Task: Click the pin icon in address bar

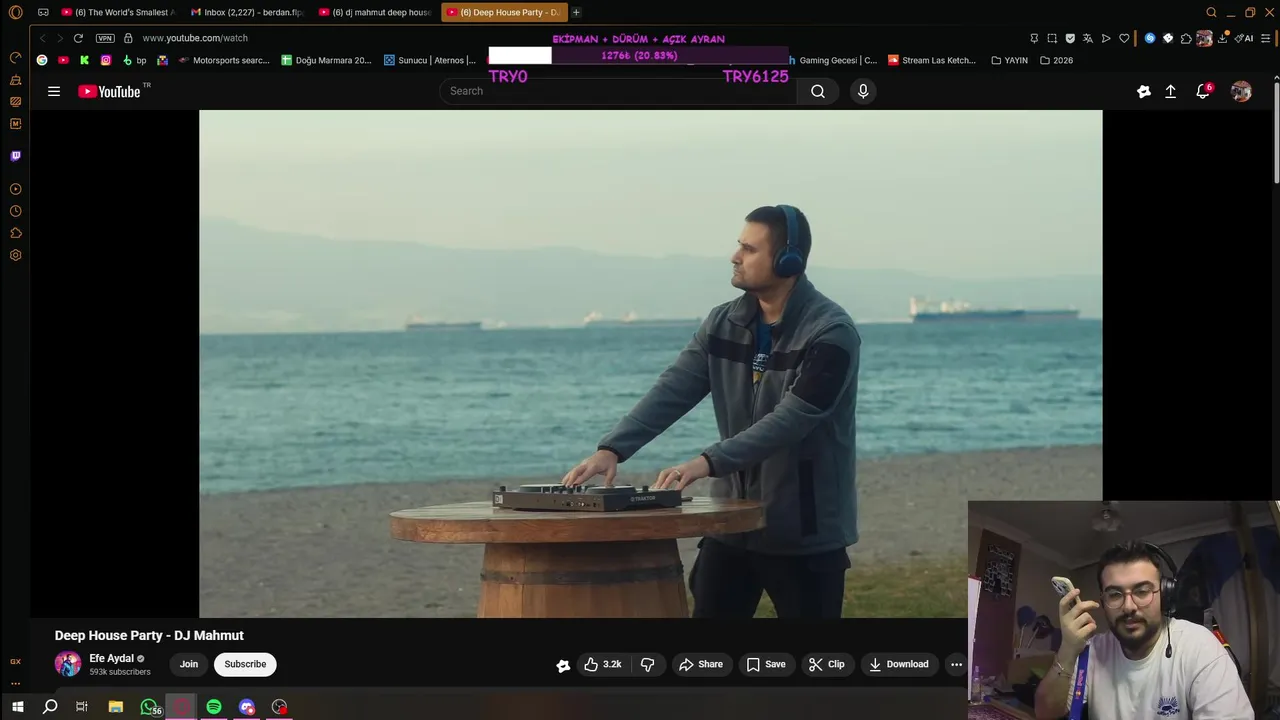Action: point(1034,38)
